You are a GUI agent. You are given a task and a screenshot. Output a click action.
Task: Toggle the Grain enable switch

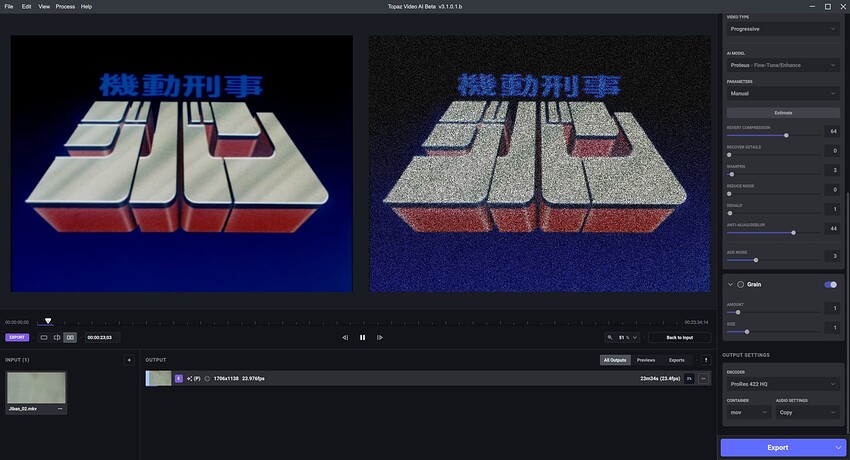[830, 285]
